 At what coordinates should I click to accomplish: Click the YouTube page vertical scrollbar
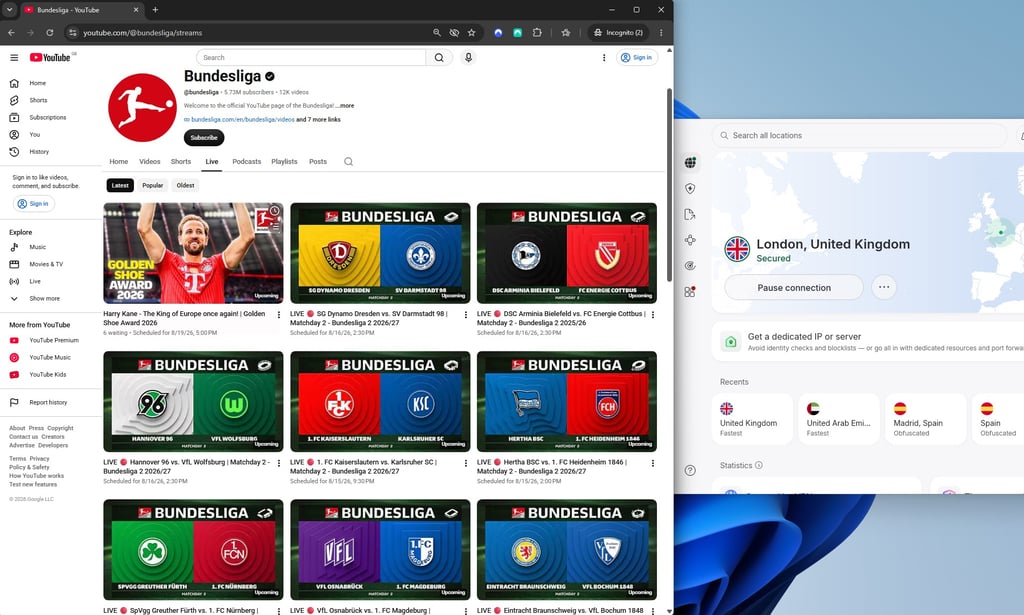(669, 185)
